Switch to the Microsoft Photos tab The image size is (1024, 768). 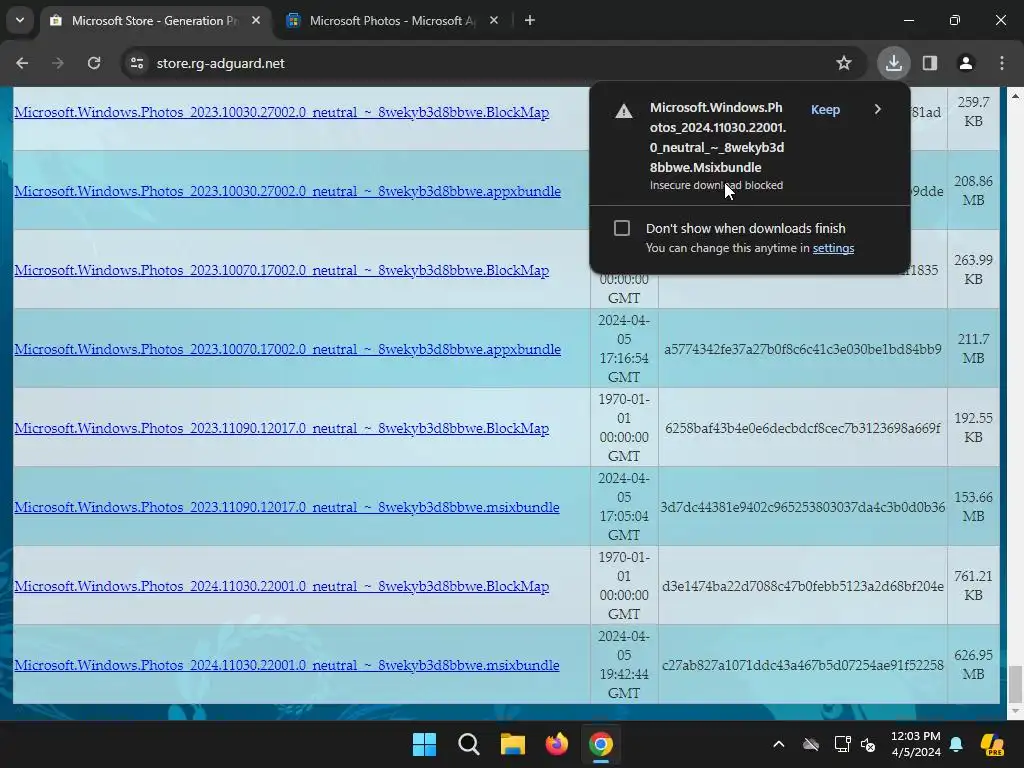(392, 21)
